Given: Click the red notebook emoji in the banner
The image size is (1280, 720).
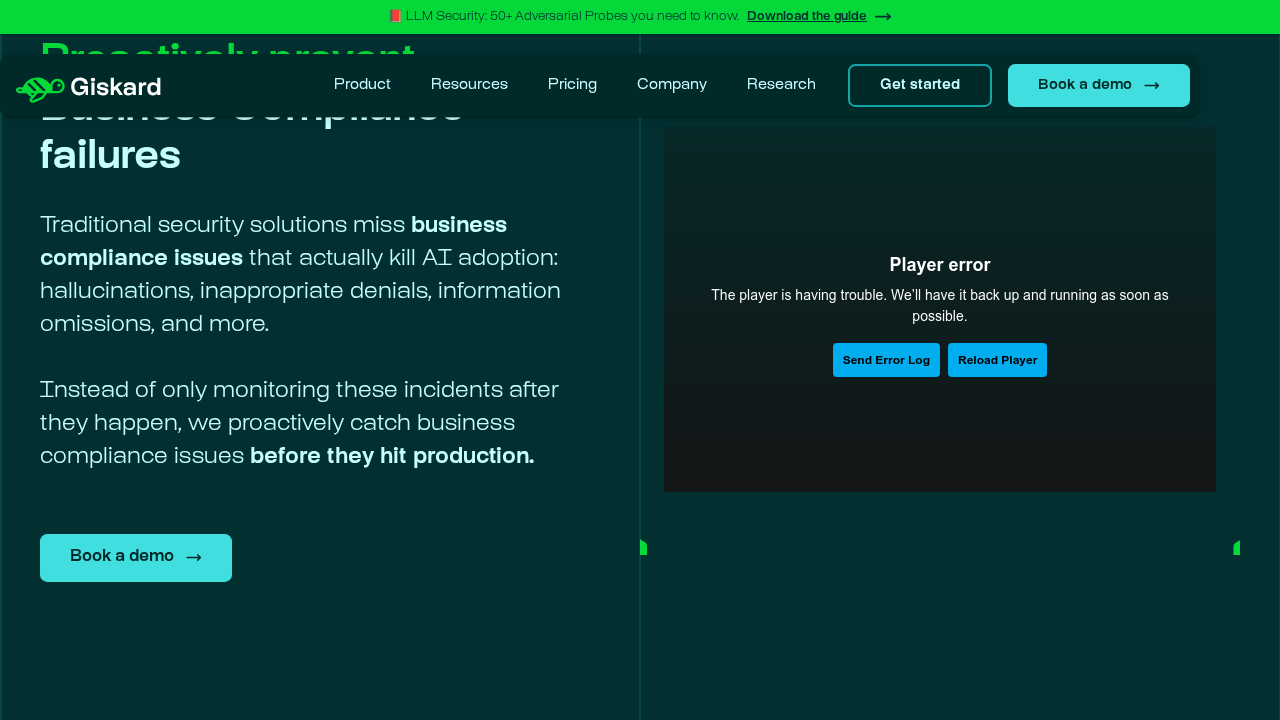Looking at the screenshot, I should (396, 15).
